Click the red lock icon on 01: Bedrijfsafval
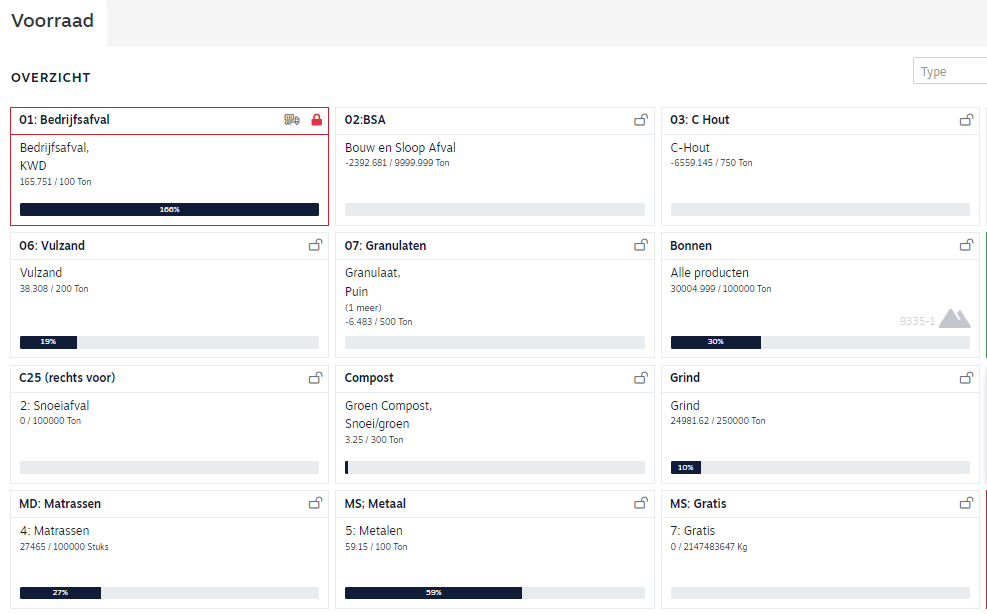Screen dimensions: 987x614 pos(317,120)
